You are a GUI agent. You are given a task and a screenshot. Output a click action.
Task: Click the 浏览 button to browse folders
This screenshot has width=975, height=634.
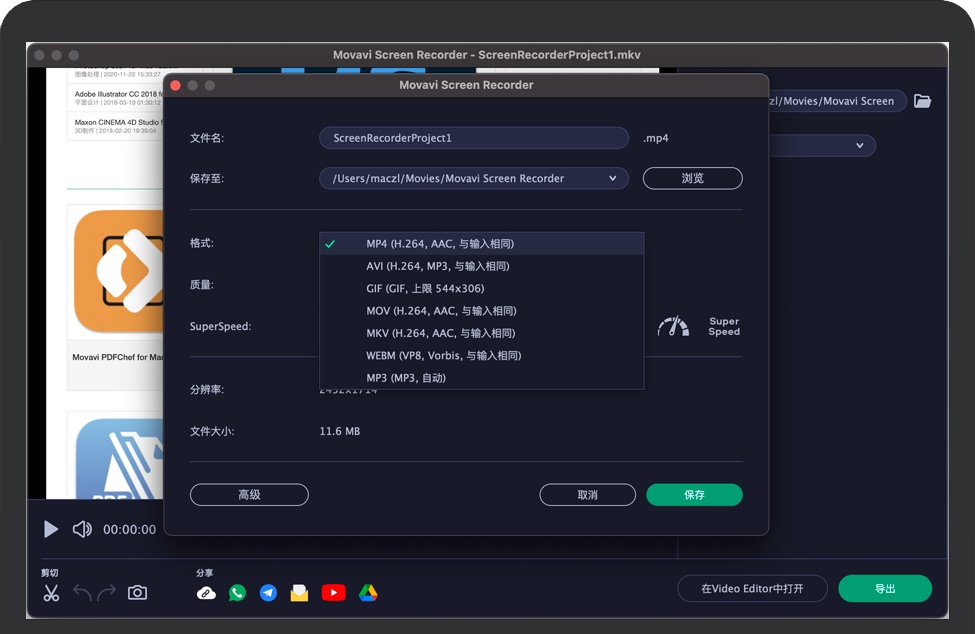pos(692,178)
